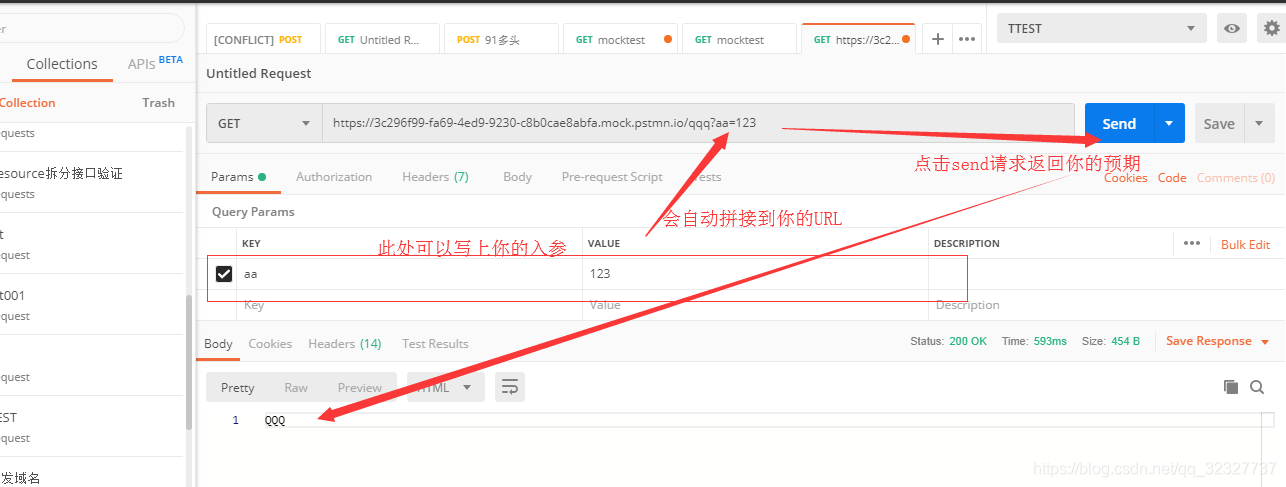1286x487 pixels.
Task: Click the Send button
Action: click(1119, 124)
